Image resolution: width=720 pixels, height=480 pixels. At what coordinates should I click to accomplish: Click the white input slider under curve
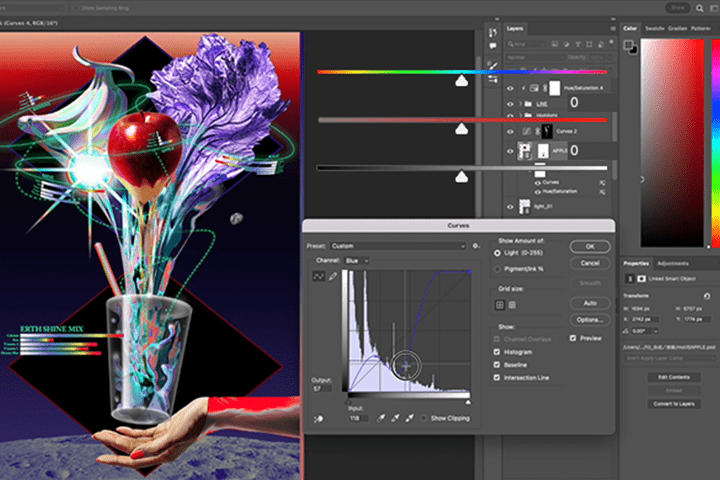click(468, 402)
